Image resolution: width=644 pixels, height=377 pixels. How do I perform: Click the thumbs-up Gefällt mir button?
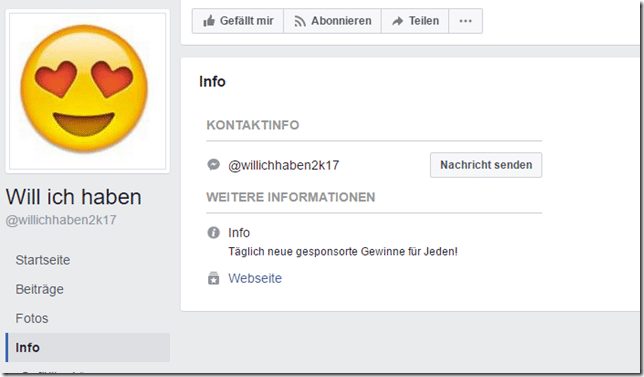pyautogui.click(x=238, y=21)
